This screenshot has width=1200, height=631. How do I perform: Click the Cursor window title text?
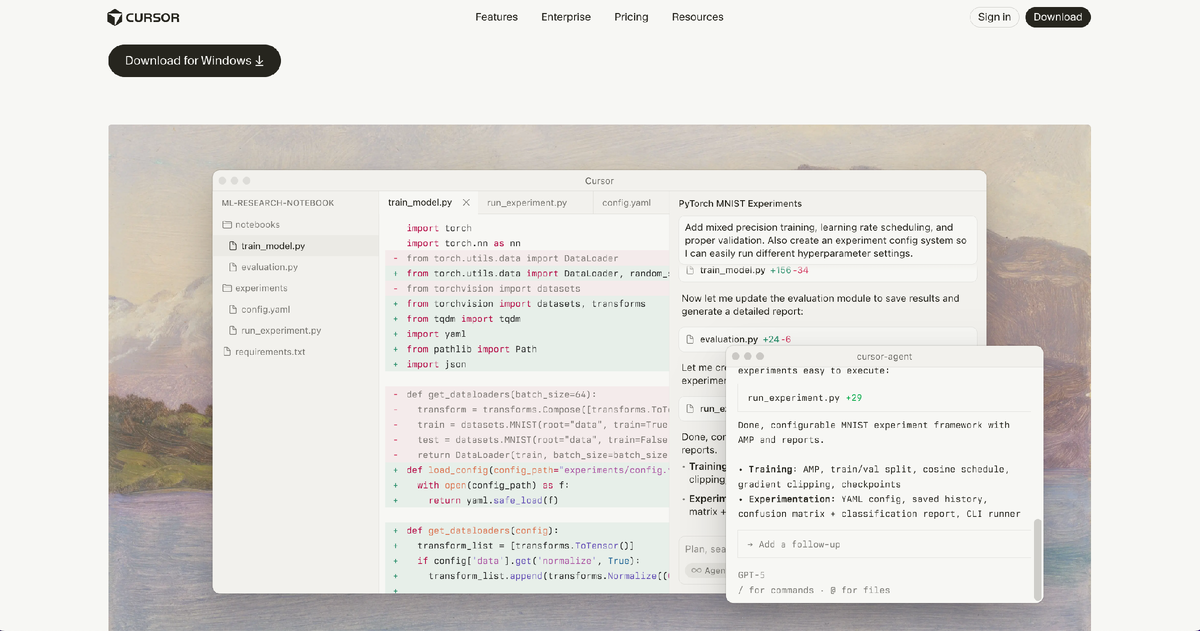click(600, 181)
